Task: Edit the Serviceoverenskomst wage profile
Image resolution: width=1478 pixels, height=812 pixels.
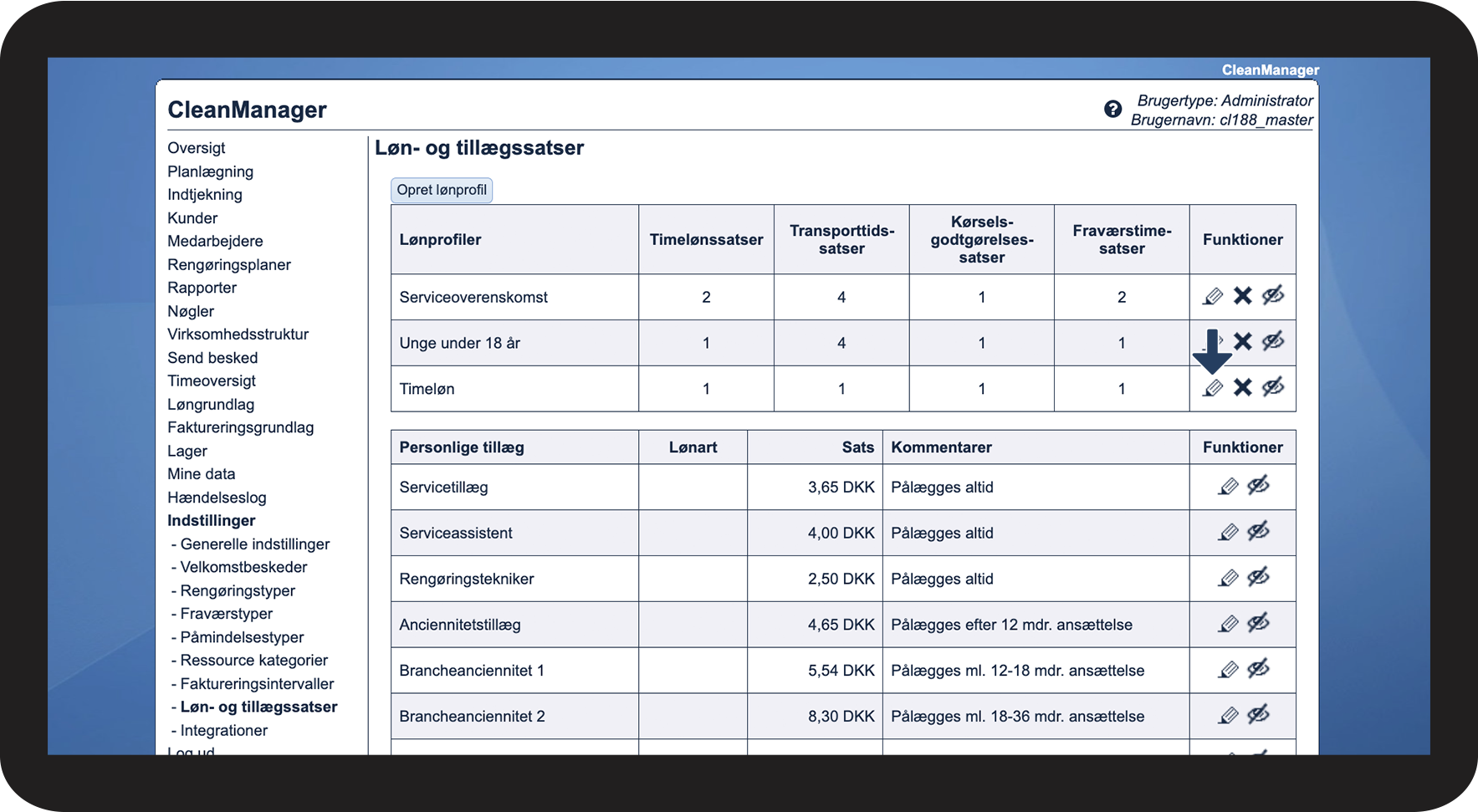Action: click(x=1213, y=296)
